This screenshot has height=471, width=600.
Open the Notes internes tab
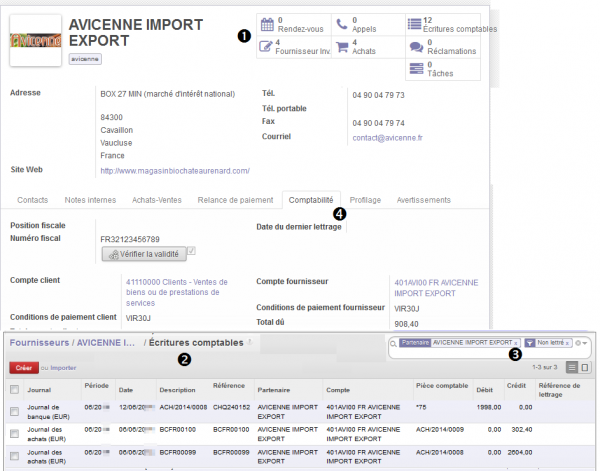pyautogui.click(x=90, y=200)
